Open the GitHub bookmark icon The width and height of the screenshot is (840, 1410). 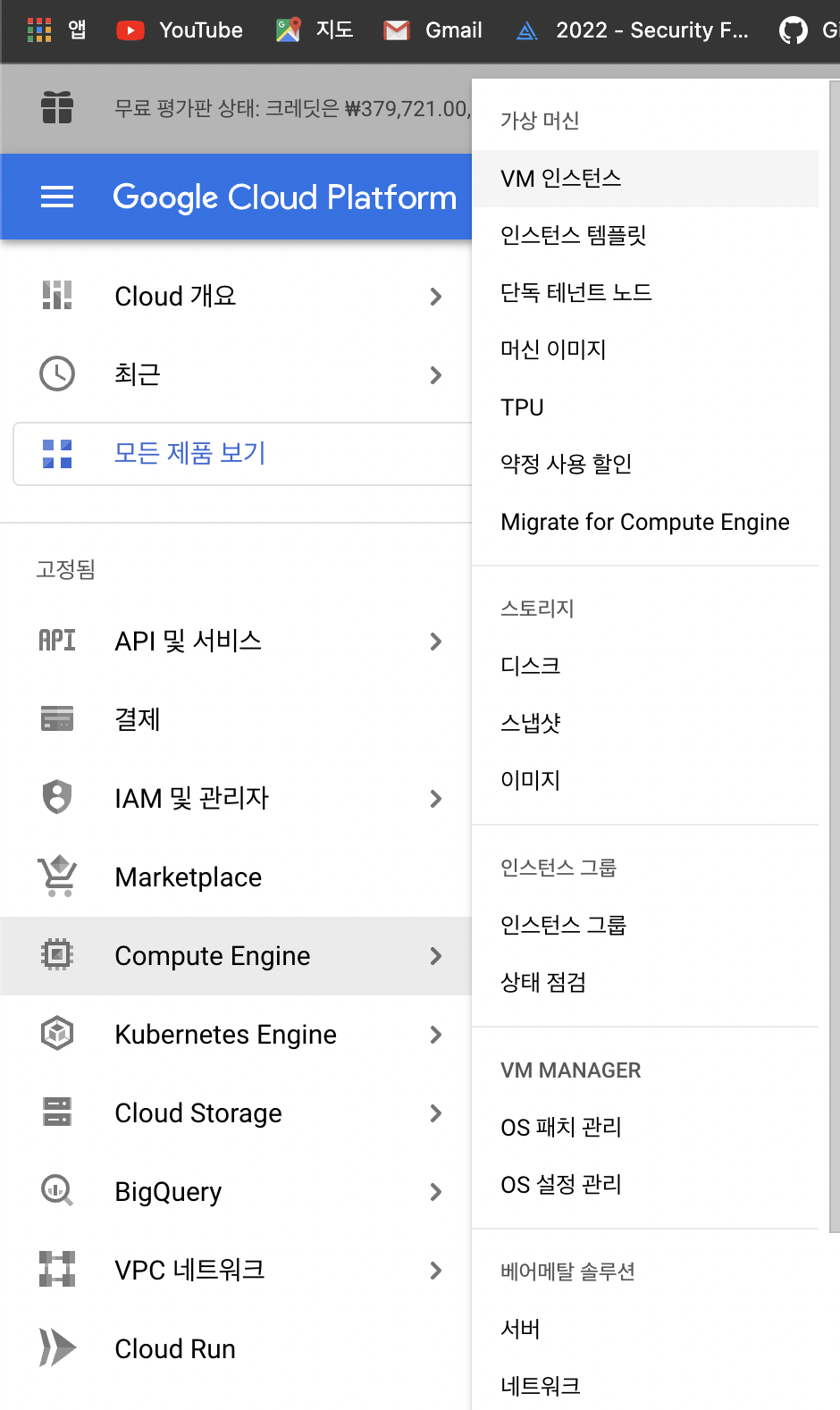tap(793, 30)
